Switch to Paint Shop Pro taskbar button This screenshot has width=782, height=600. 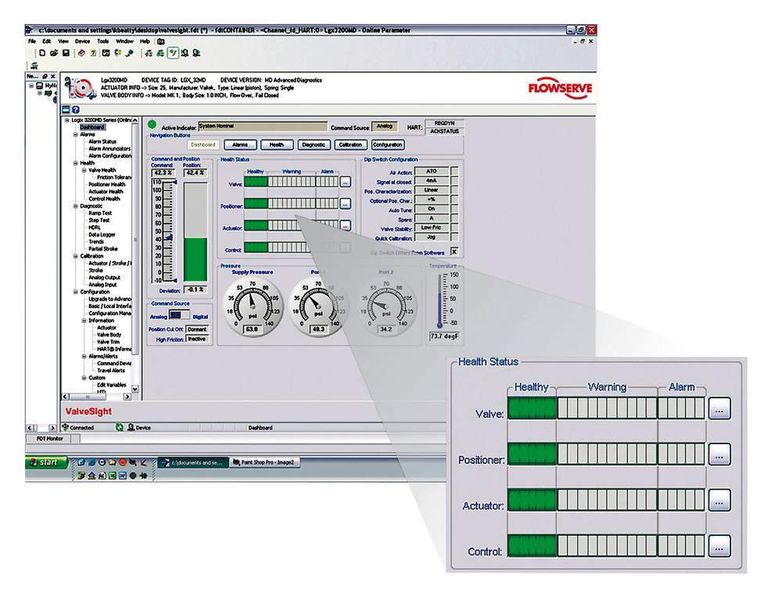(x=264, y=462)
